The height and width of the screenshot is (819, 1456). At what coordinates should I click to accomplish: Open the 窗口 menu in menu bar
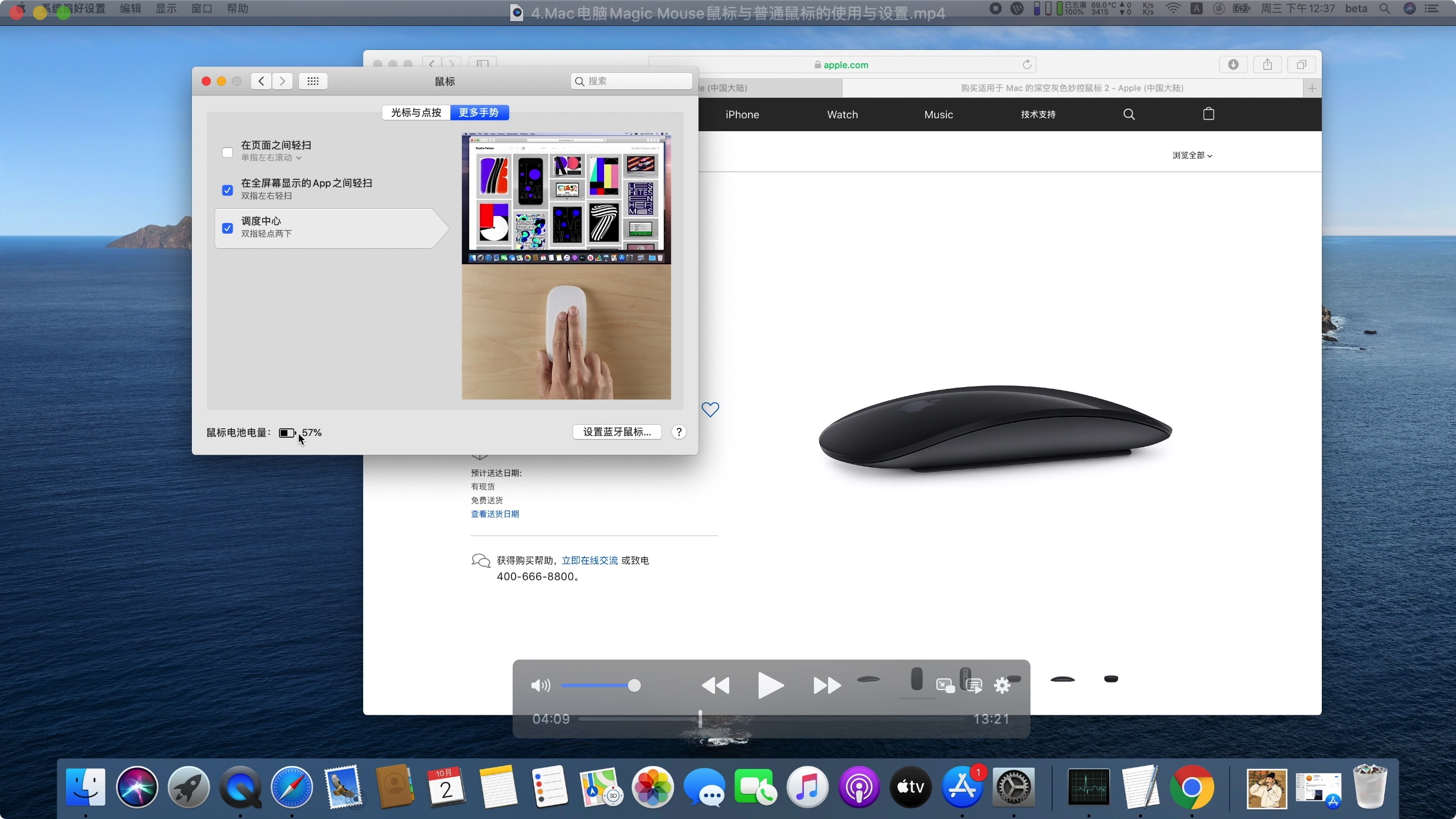(202, 9)
